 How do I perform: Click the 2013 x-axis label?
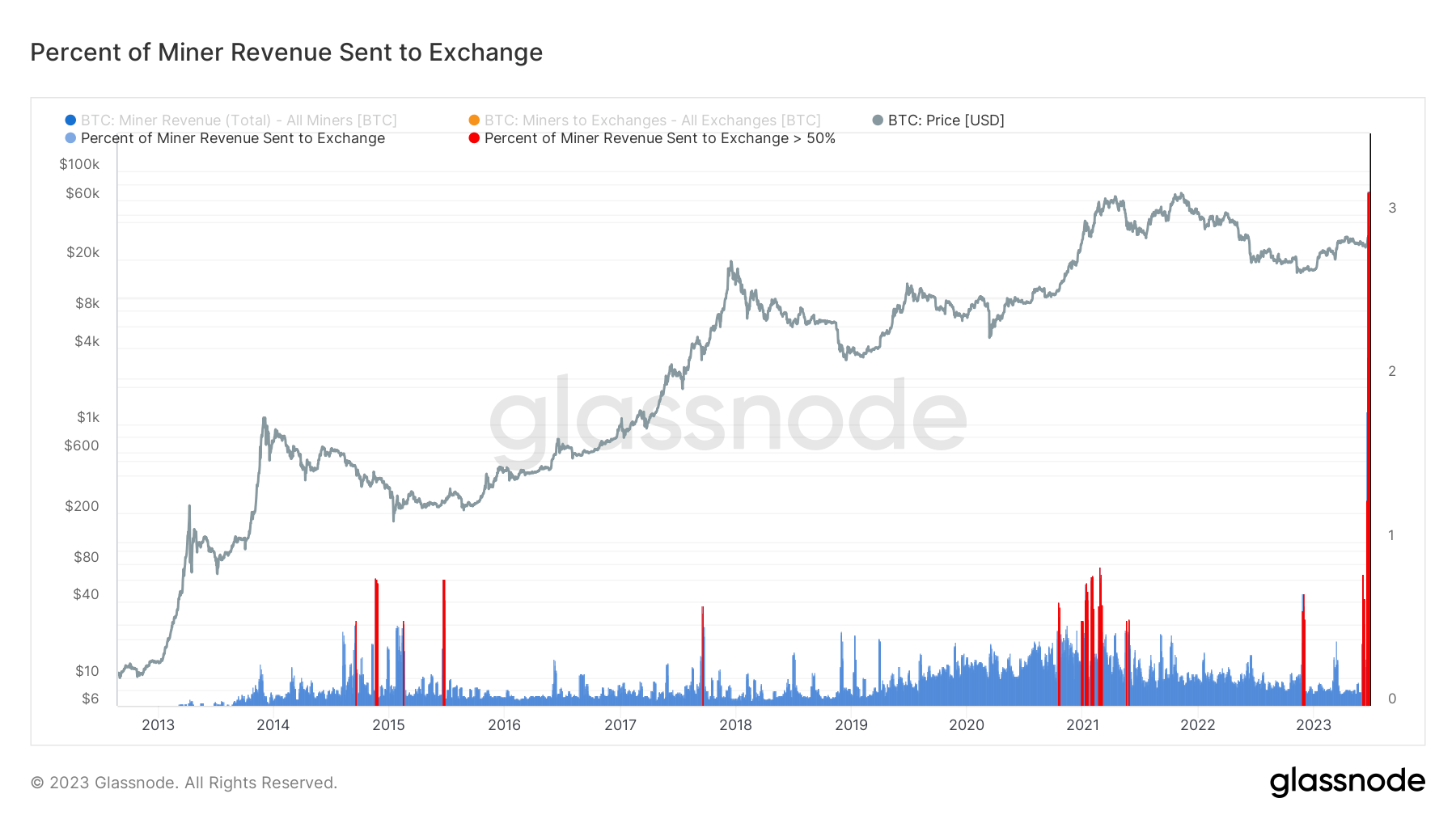158,725
